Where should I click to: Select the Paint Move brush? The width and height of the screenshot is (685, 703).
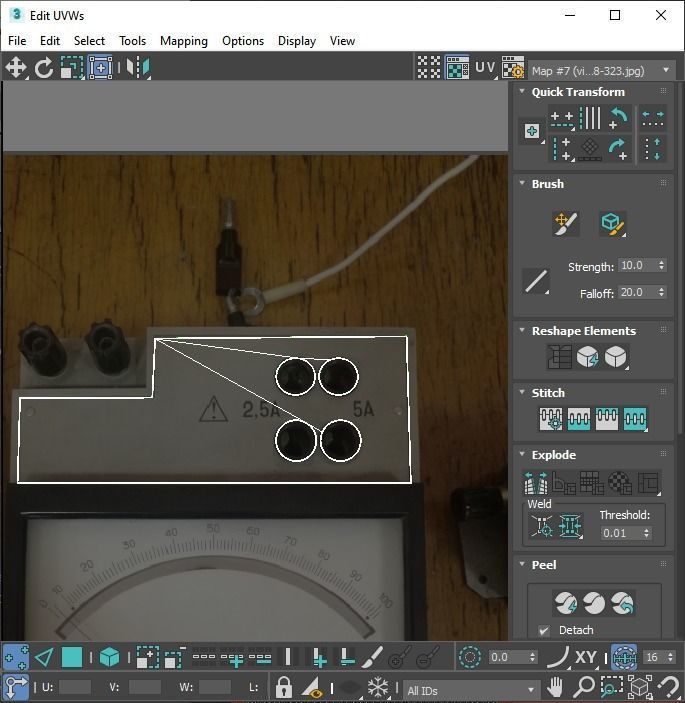(566, 224)
